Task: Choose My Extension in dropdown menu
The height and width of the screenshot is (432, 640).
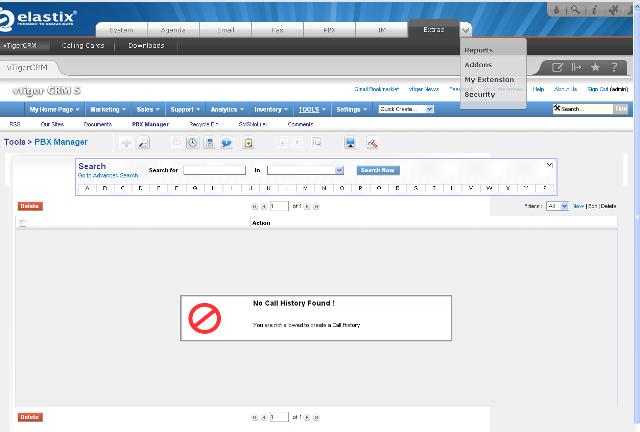Action: pos(489,79)
